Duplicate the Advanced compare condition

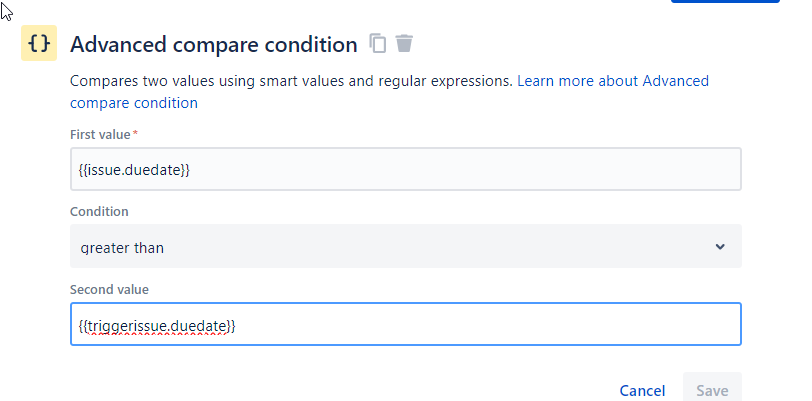coord(378,44)
